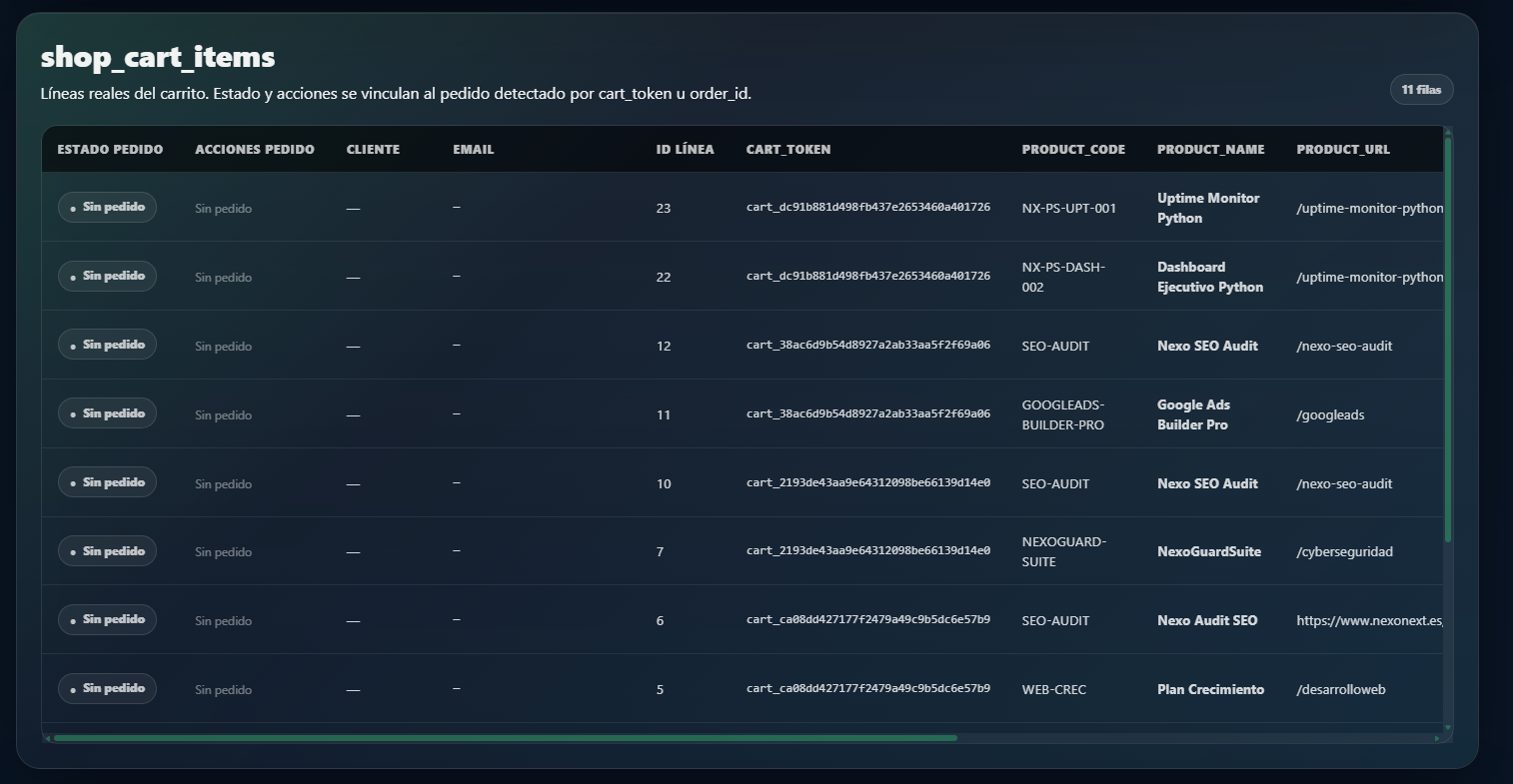Click Sin pedido status badge for line 11
The image size is (1513, 784).
[107, 413]
